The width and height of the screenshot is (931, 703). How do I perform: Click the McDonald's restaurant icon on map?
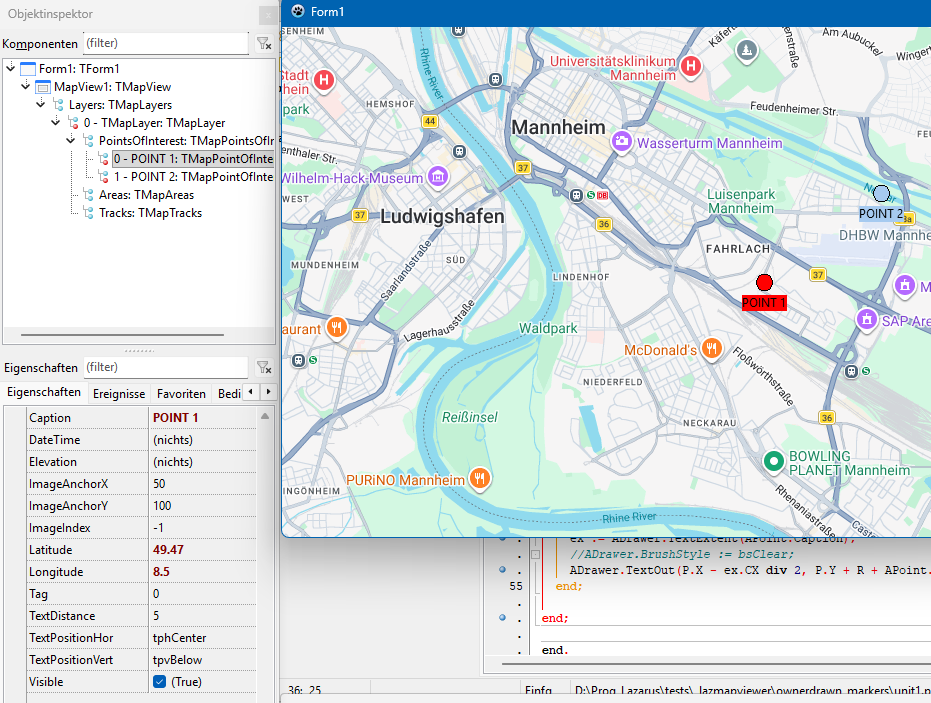click(711, 349)
